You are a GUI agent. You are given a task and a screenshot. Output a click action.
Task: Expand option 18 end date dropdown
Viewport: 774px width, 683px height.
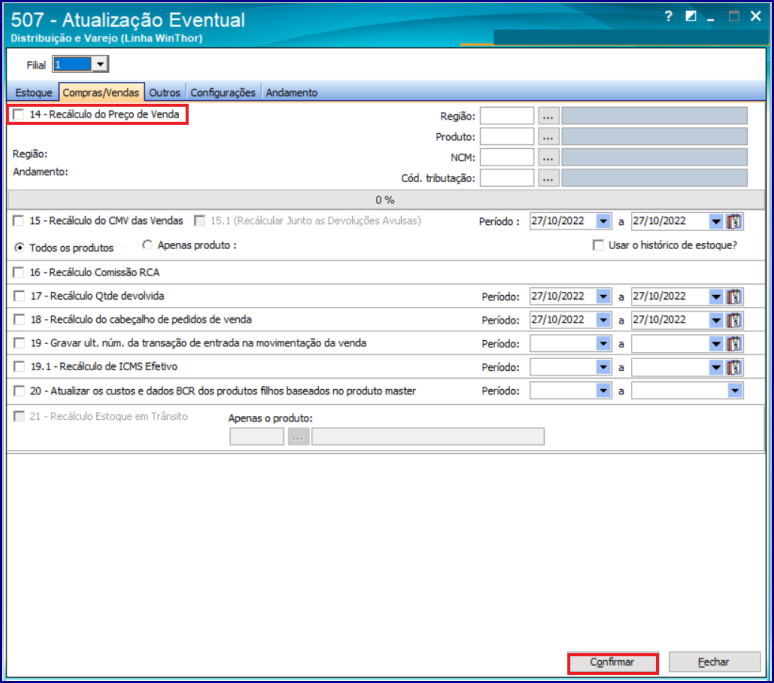(716, 320)
